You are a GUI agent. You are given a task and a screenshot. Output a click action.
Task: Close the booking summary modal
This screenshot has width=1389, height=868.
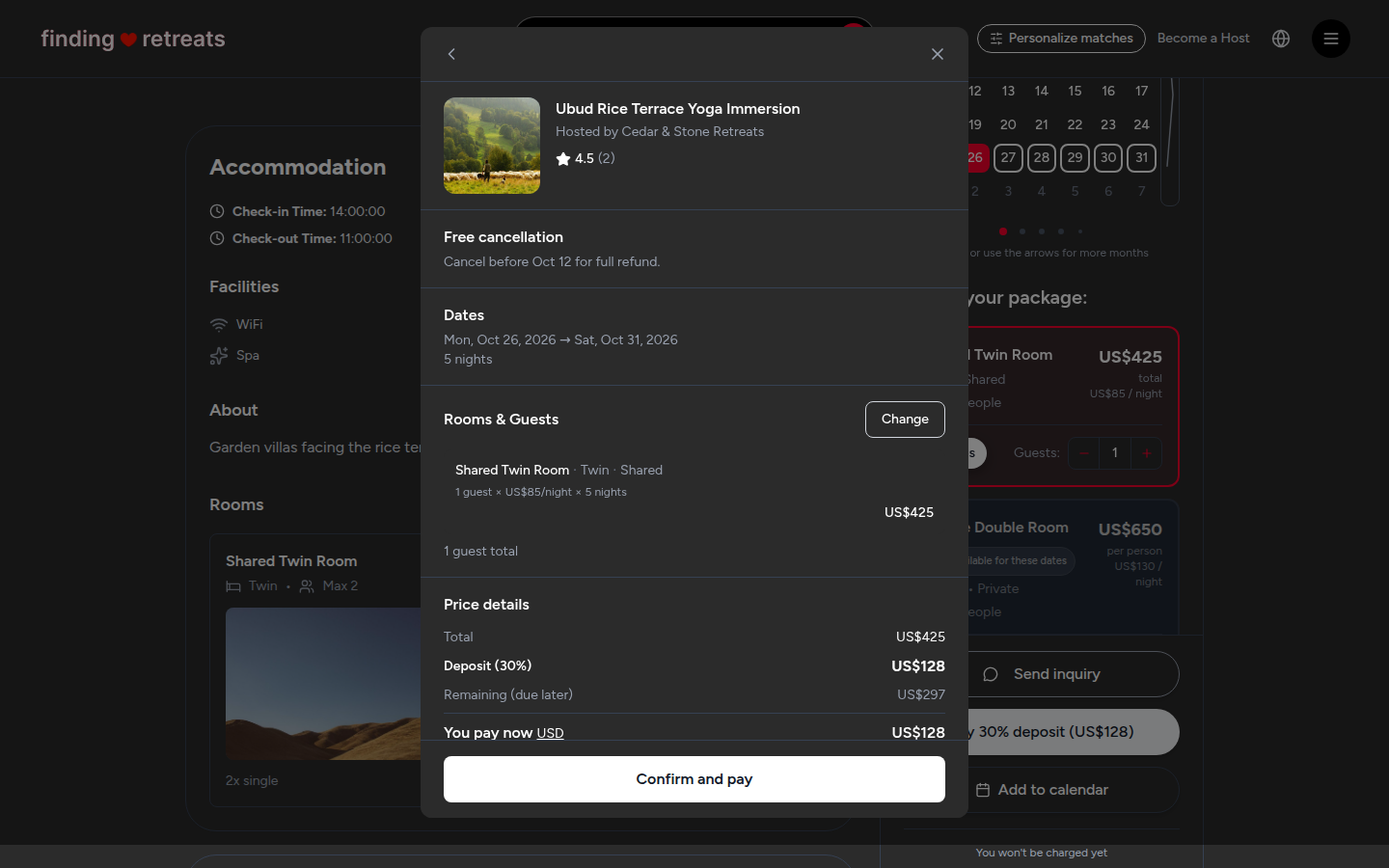coord(938,54)
